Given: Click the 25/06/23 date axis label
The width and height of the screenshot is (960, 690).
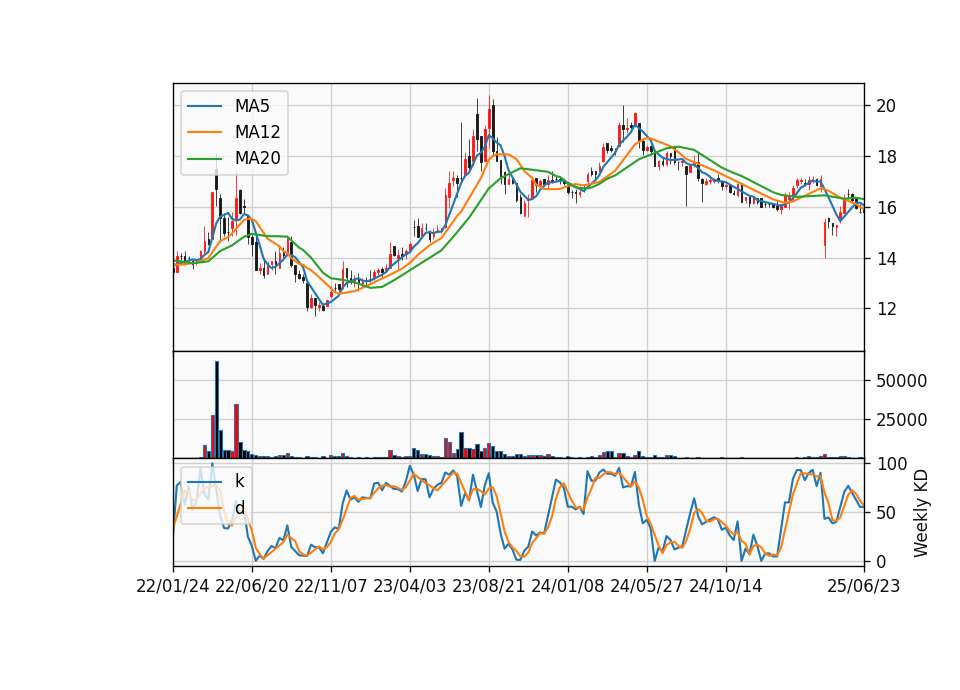Looking at the screenshot, I should click(x=864, y=586).
